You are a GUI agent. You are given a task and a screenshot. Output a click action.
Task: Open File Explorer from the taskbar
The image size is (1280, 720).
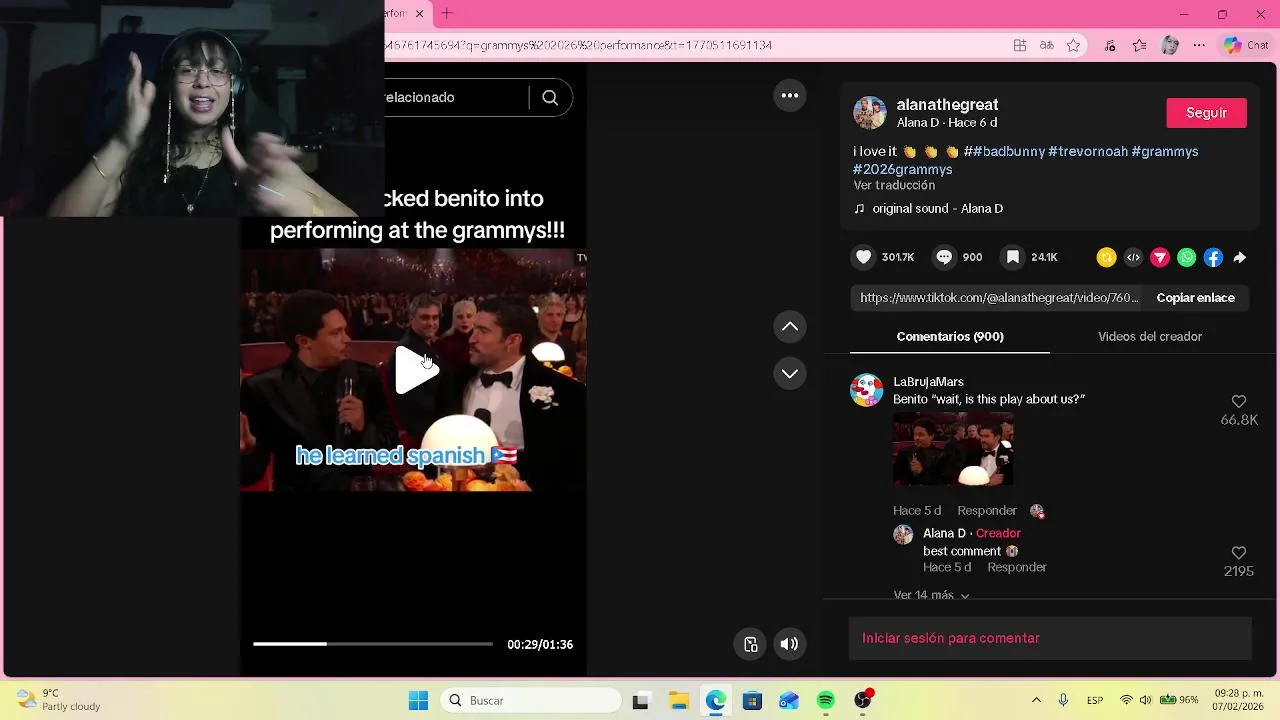coord(679,701)
